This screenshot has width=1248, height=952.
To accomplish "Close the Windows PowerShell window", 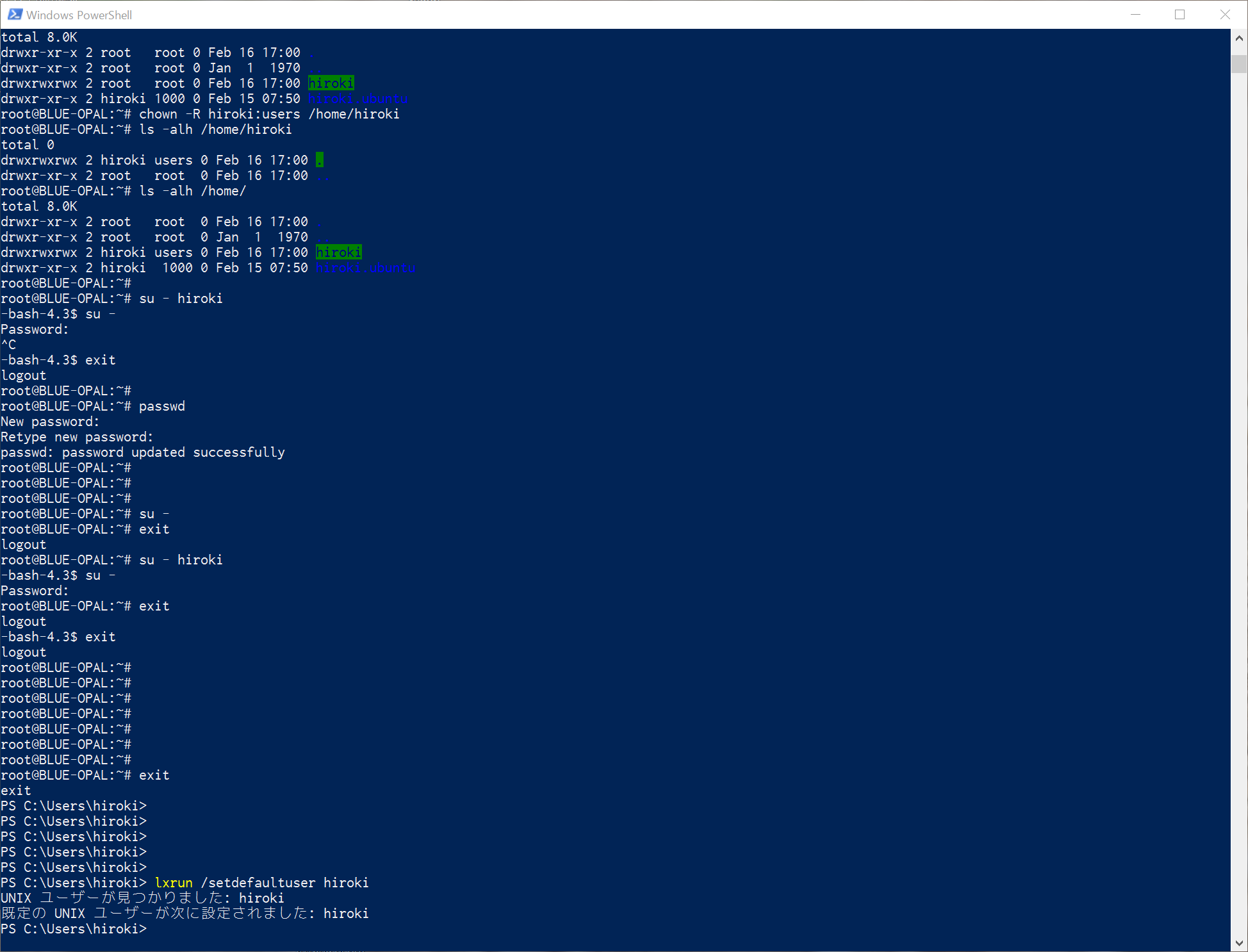I will click(x=1224, y=14).
